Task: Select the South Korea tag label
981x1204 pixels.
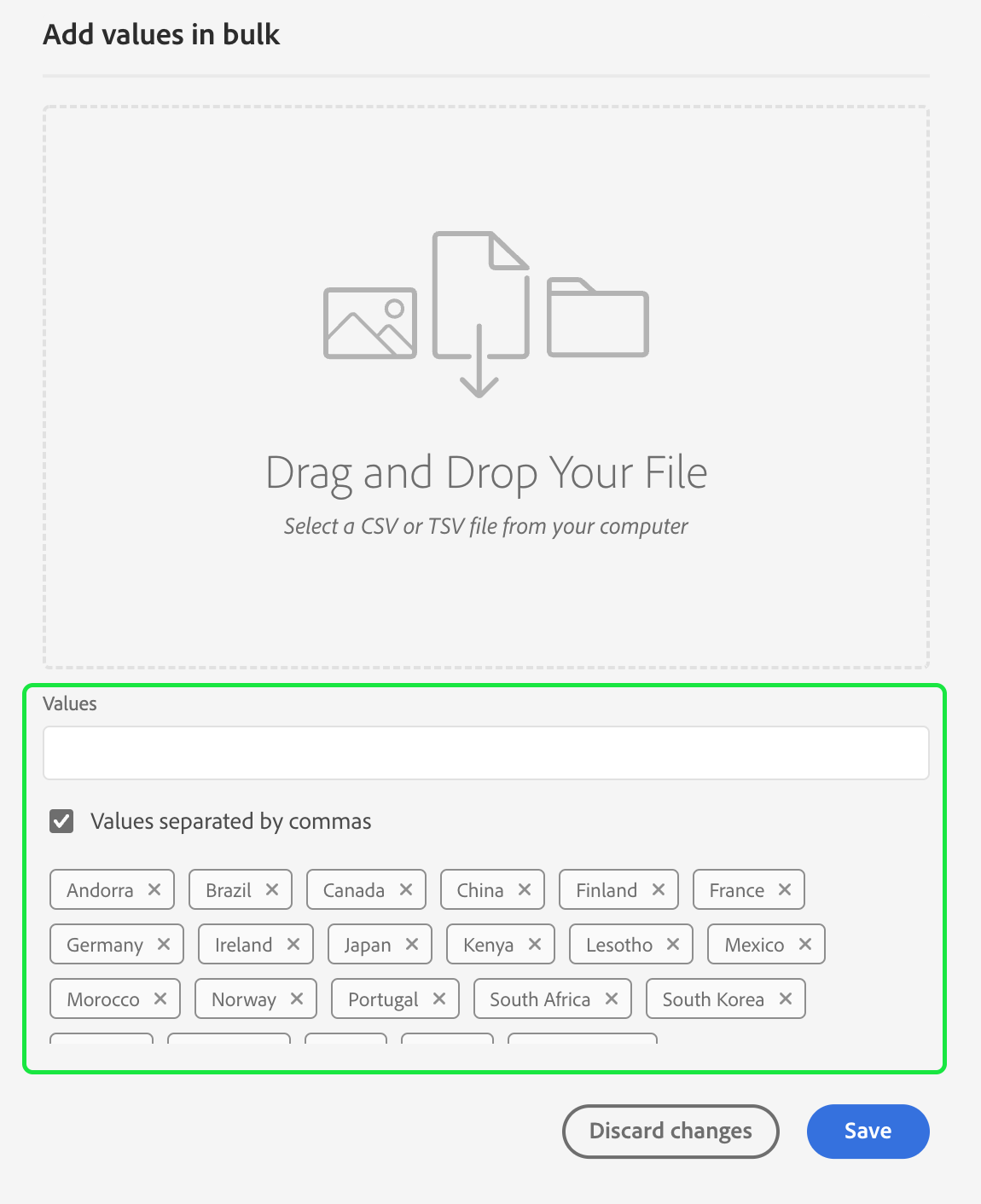Action: (713, 999)
